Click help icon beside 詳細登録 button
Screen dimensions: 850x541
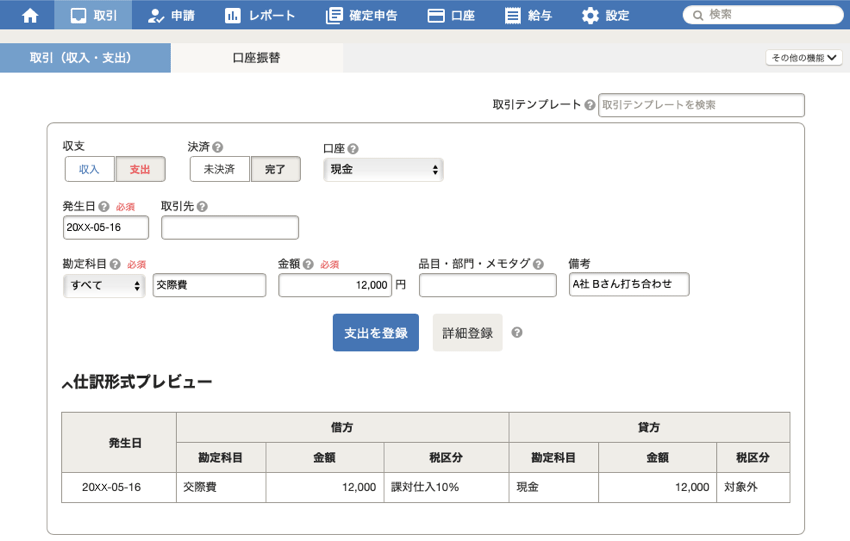517,333
